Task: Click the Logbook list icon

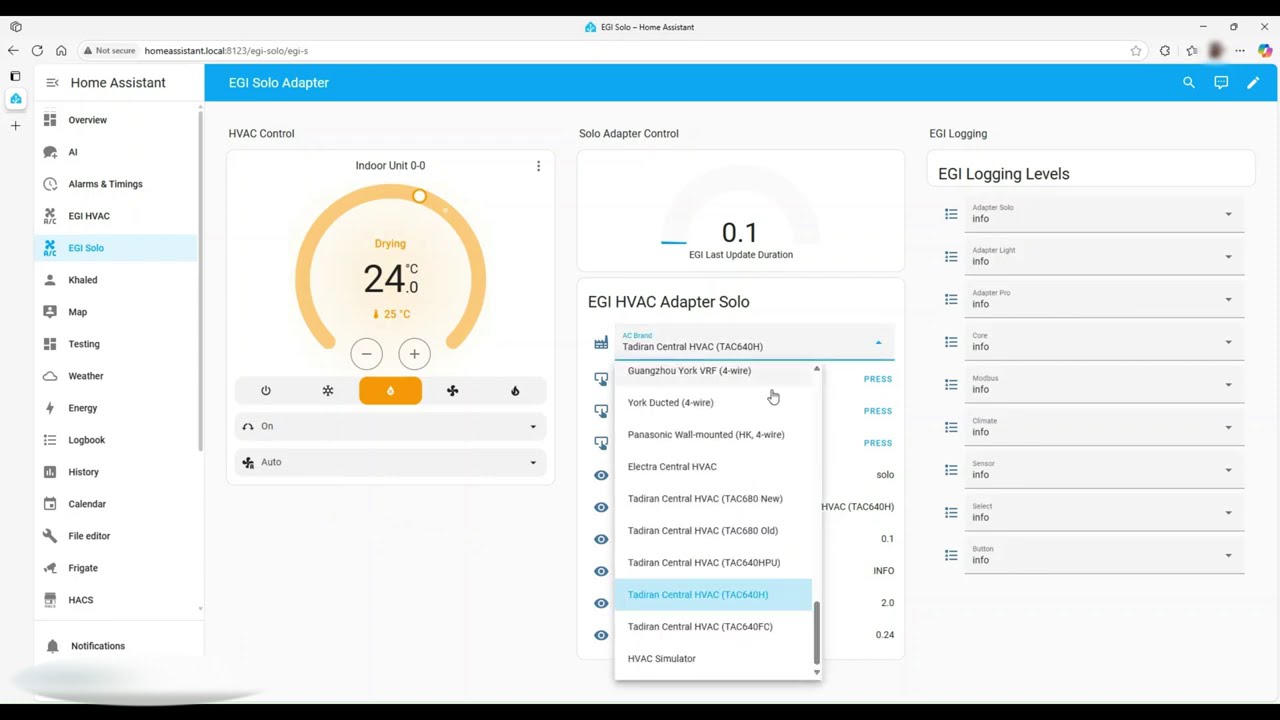Action: [50, 440]
